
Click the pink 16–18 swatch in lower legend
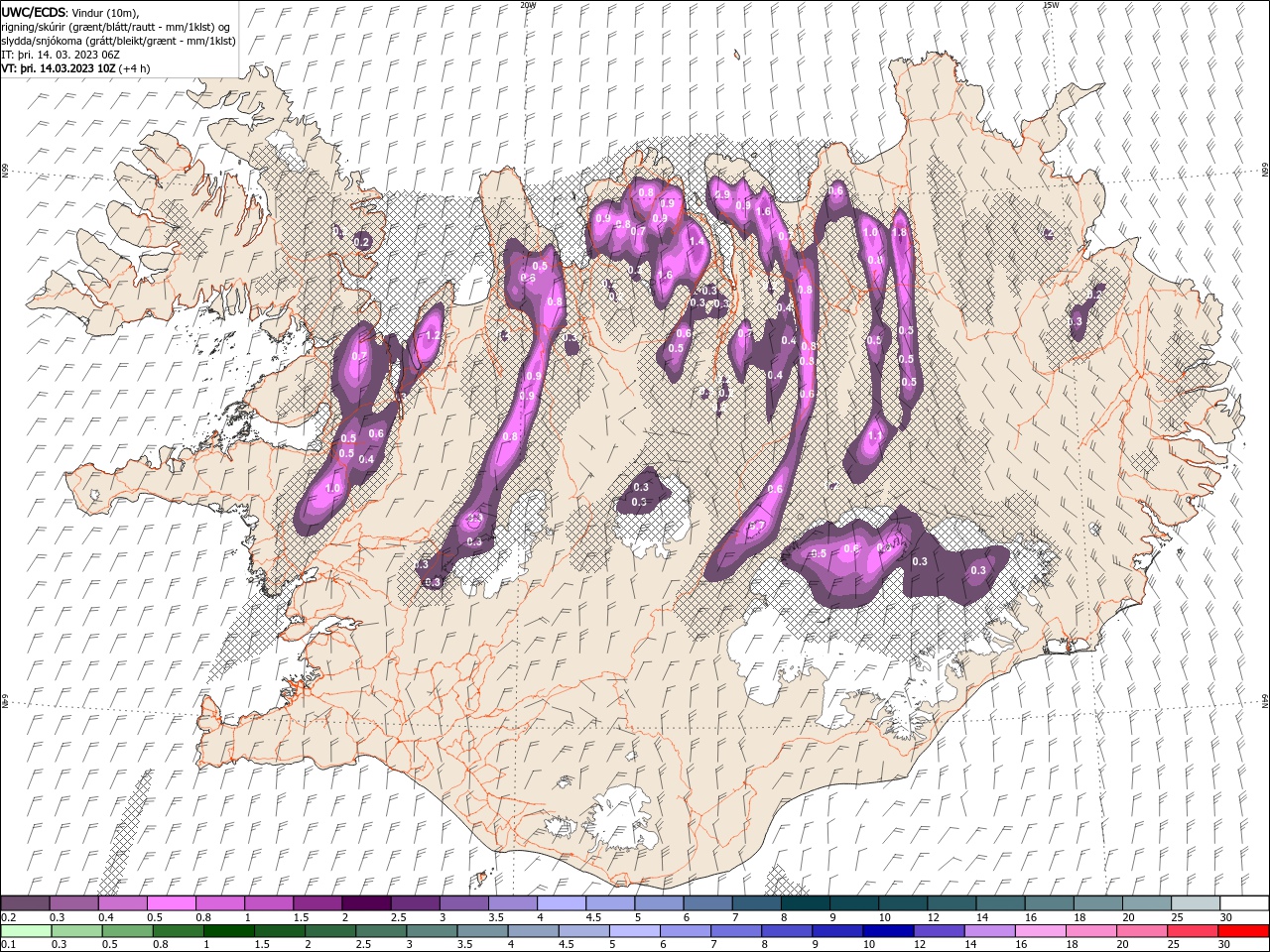pos(1041,931)
